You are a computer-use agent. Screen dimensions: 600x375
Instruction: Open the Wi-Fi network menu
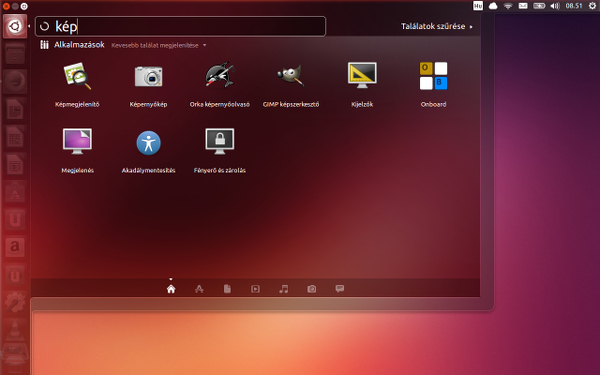coord(508,6)
